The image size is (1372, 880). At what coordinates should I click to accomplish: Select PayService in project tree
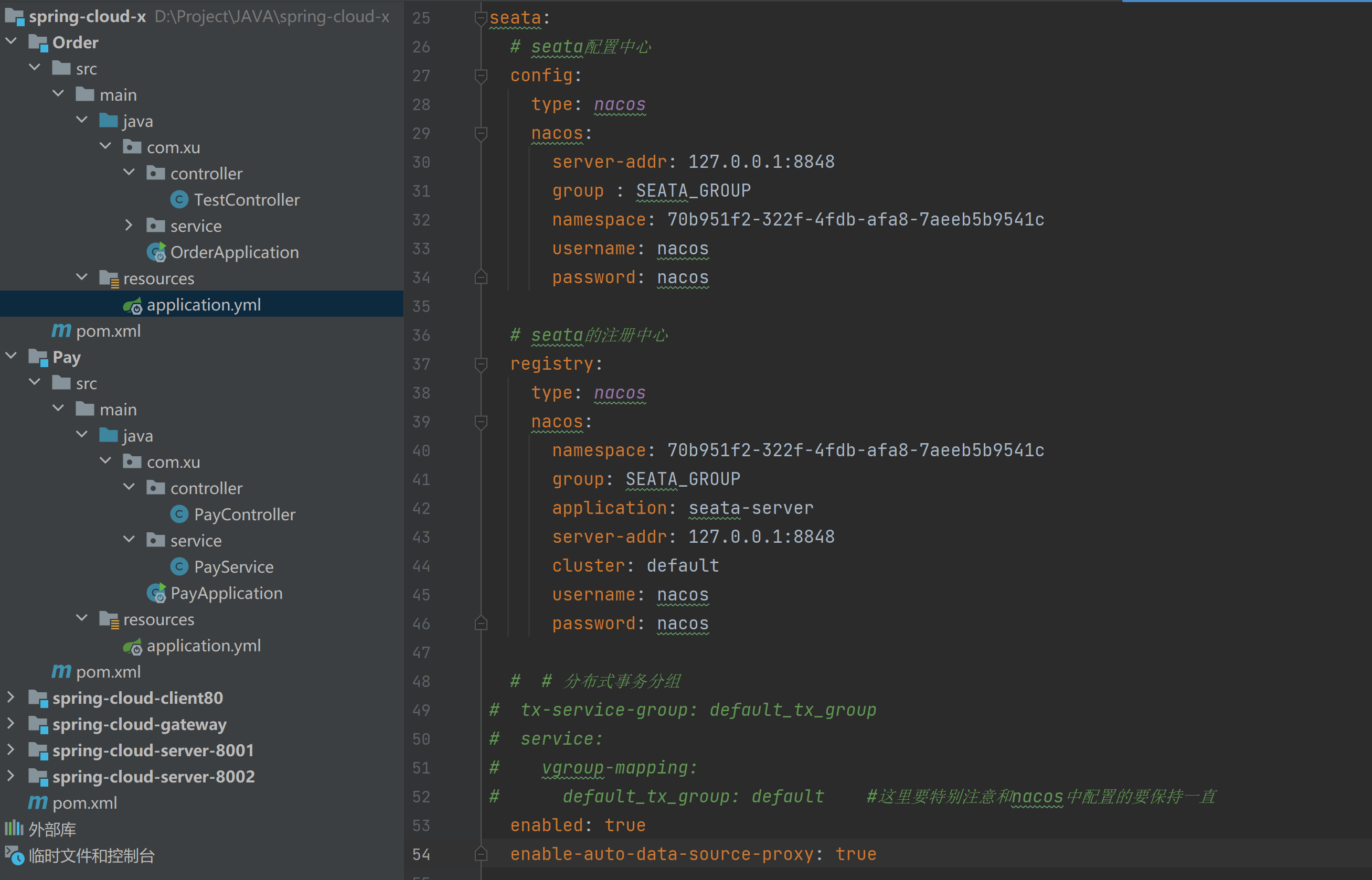pyautogui.click(x=202, y=567)
